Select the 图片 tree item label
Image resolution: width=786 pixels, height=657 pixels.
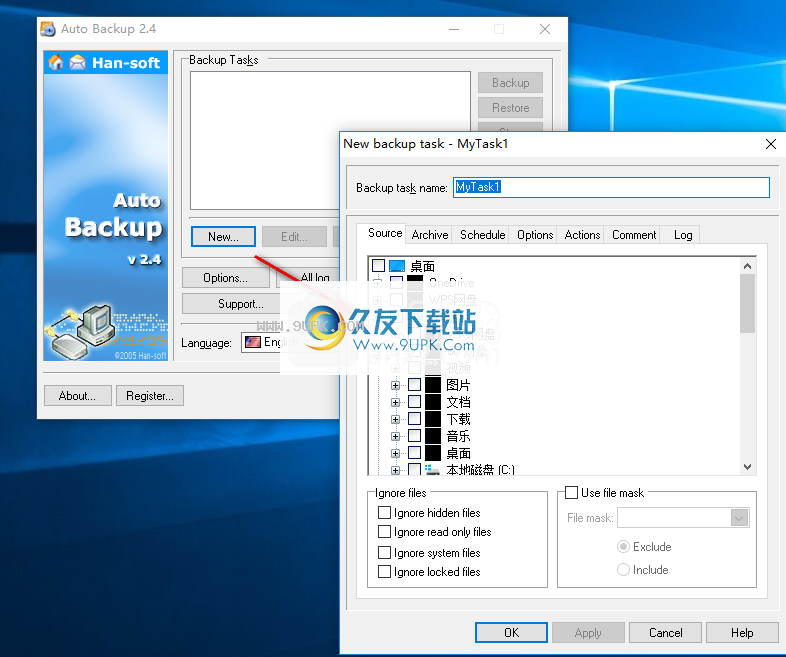point(458,385)
